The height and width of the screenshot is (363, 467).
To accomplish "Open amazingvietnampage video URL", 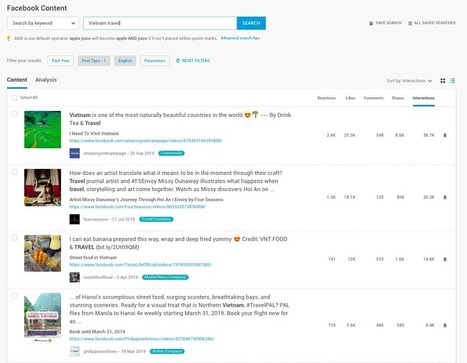I will 146,141.
